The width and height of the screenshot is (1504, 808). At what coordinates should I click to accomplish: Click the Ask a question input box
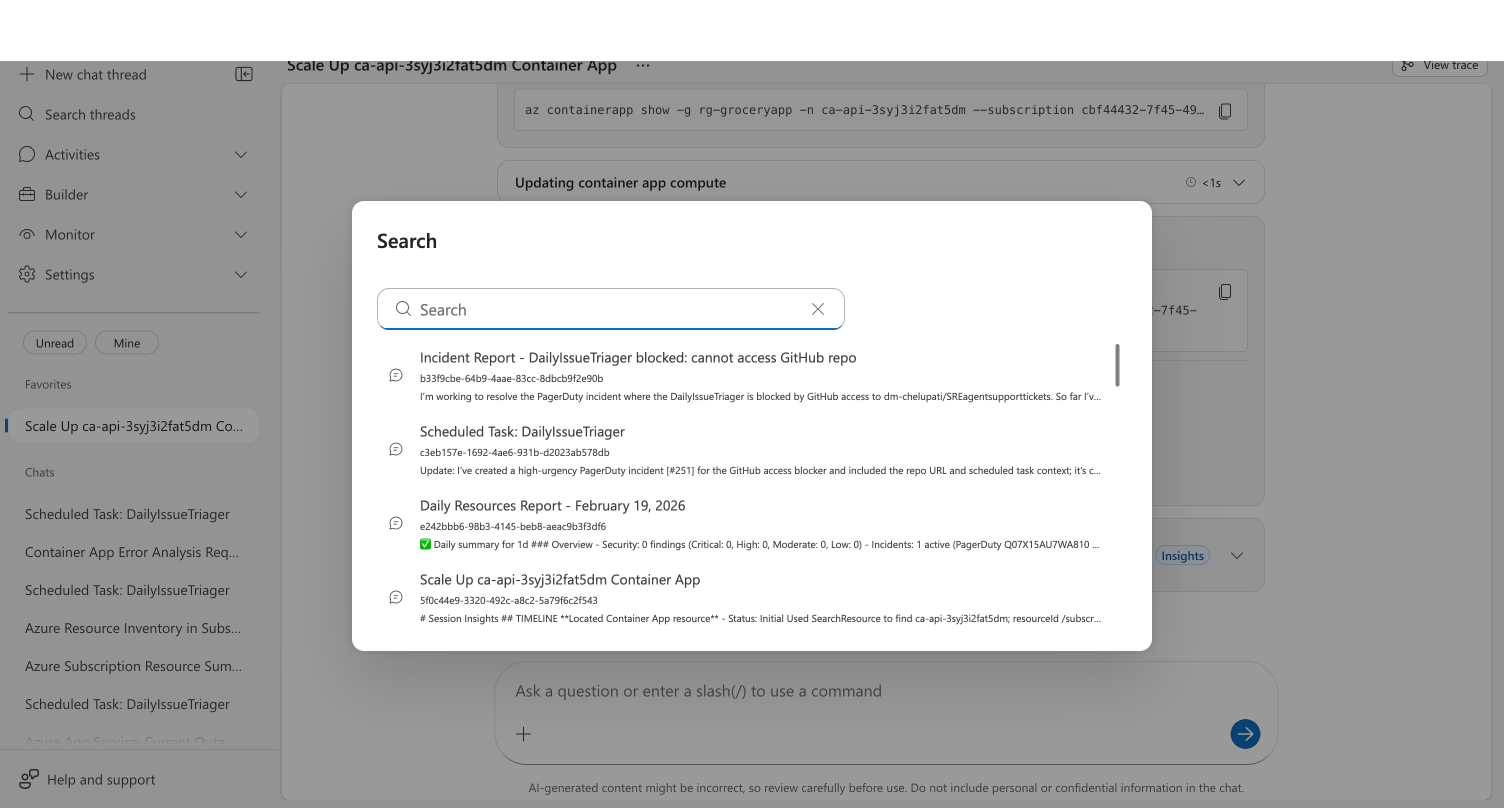tap(886, 691)
